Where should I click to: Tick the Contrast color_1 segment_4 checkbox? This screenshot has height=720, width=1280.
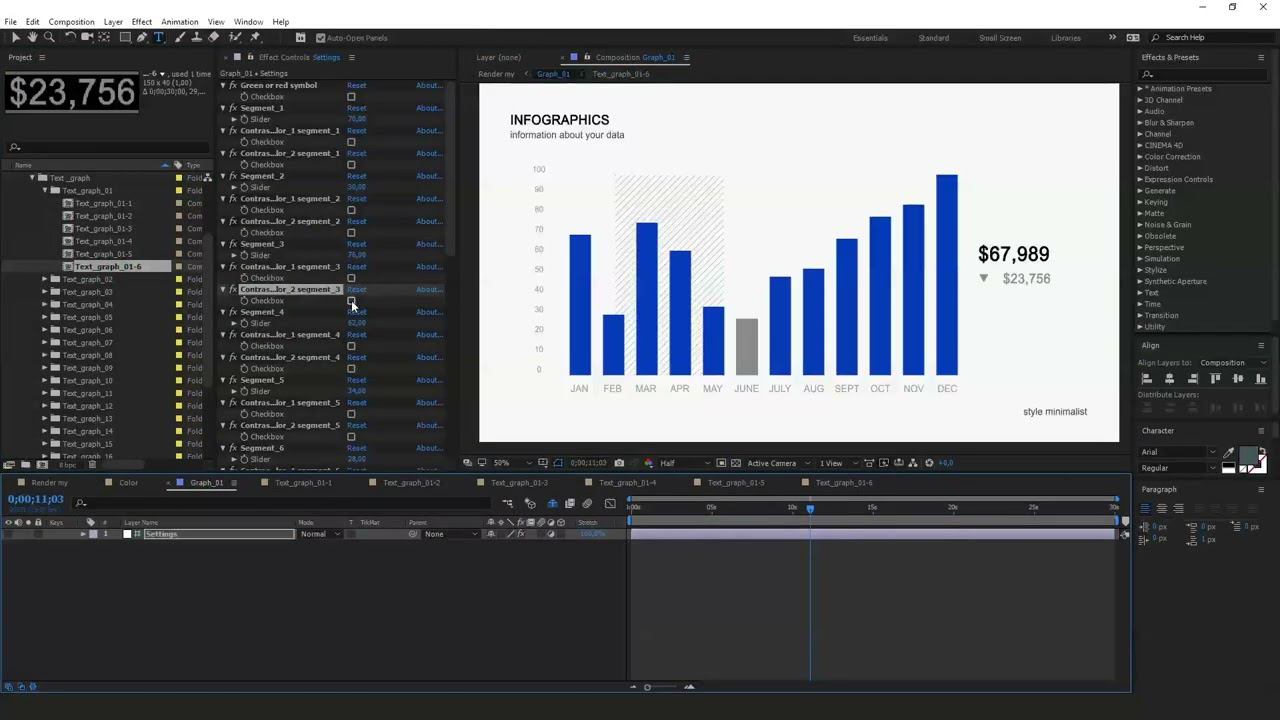click(351, 346)
